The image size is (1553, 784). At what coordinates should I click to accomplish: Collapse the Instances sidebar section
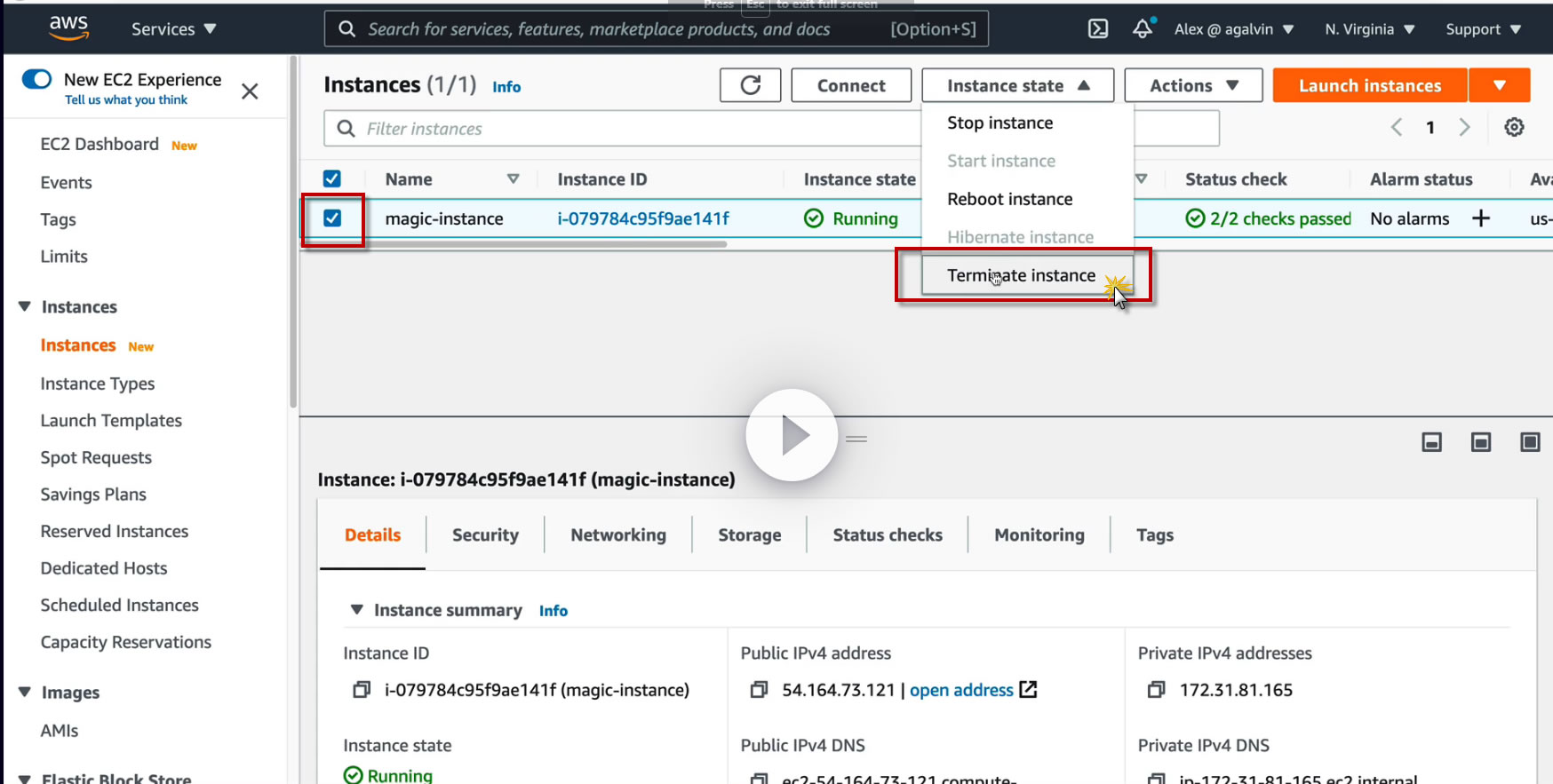click(25, 306)
